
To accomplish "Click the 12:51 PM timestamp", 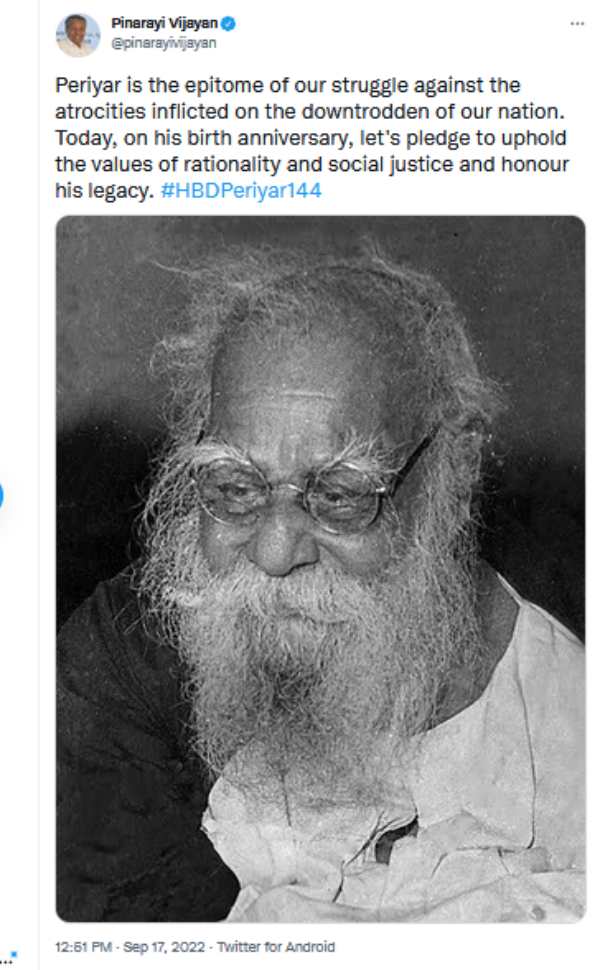I will (x=84, y=946).
